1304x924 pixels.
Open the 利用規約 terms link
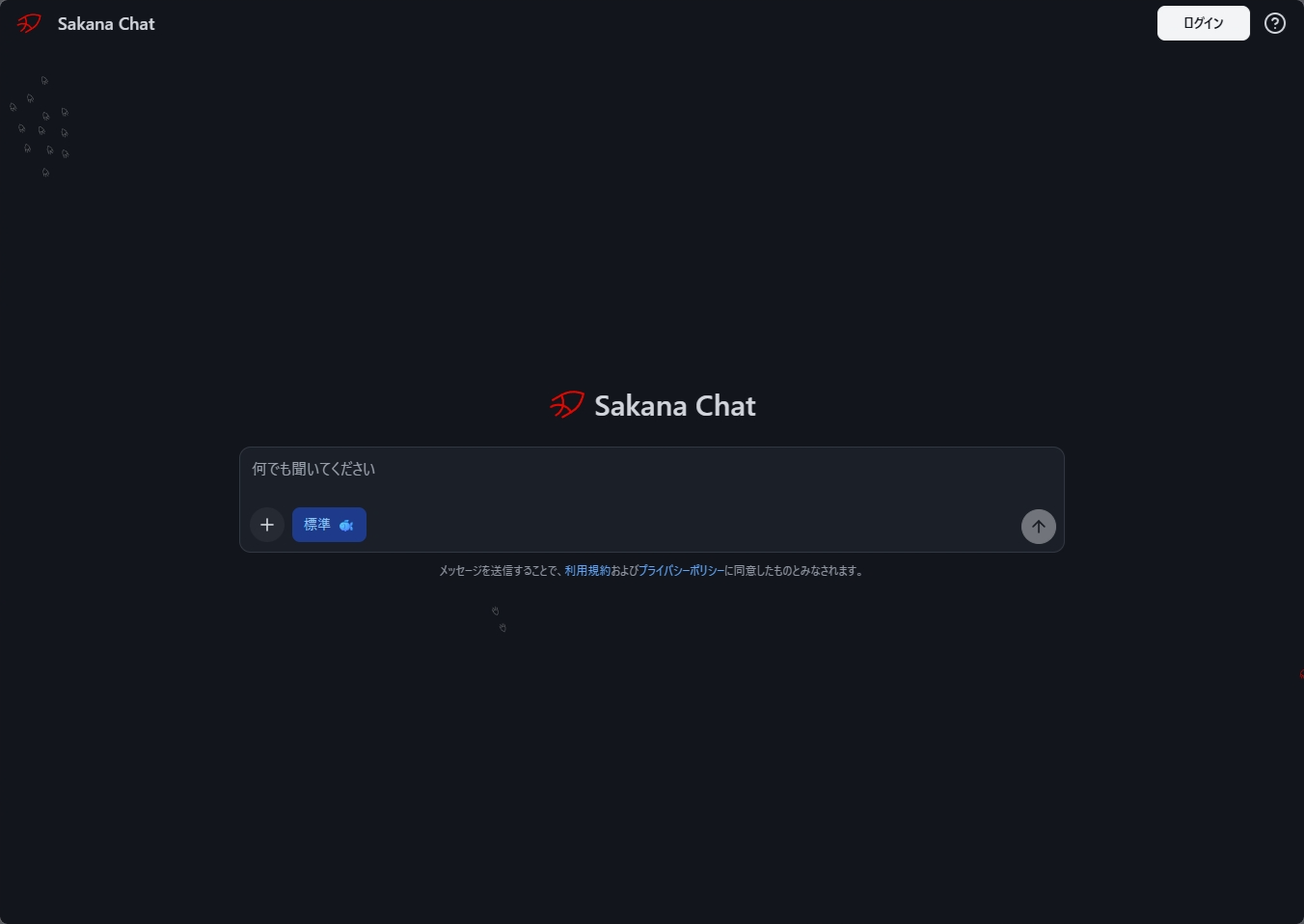[x=587, y=571]
